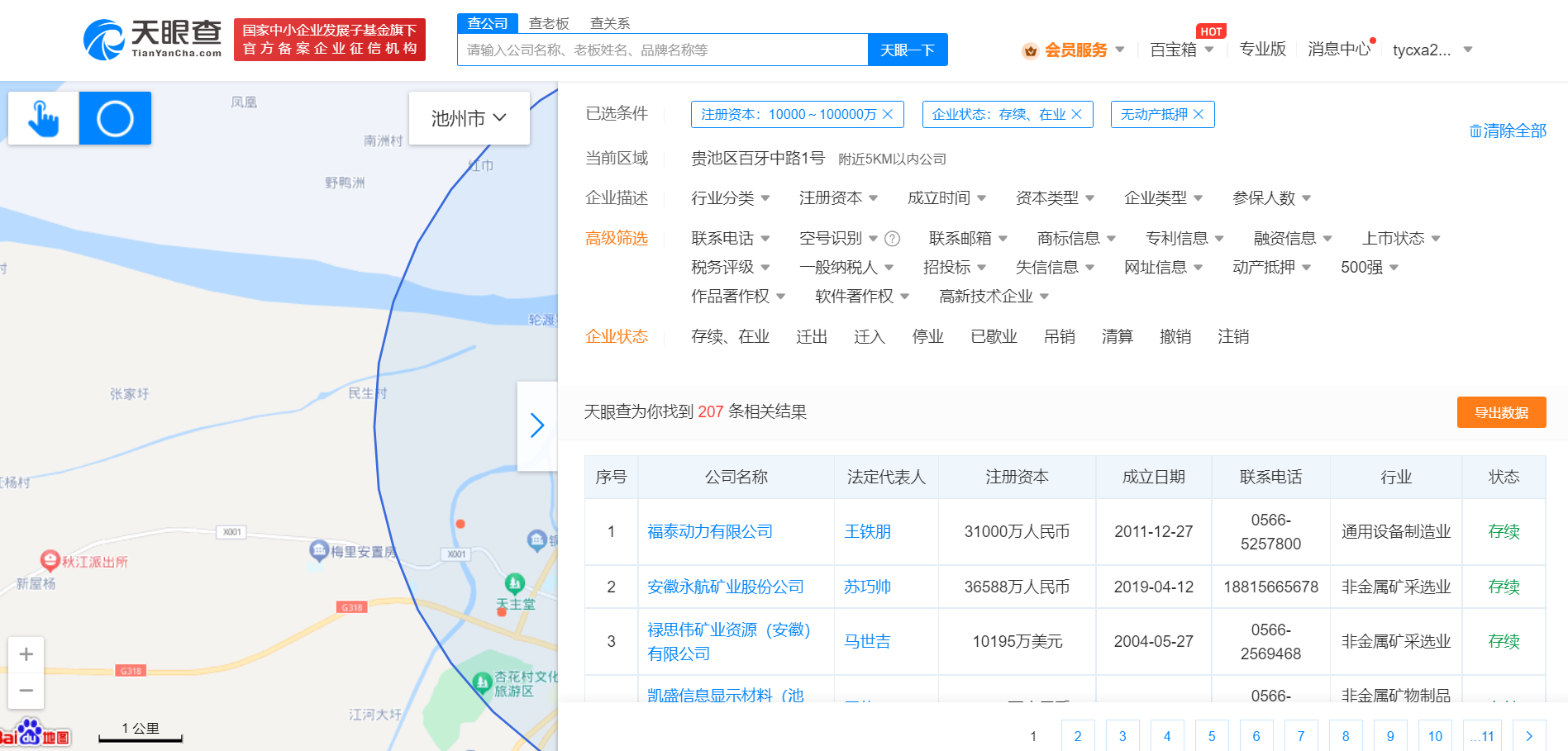
Task: Open the 融资信息 filter dropdown
Action: (1293, 239)
